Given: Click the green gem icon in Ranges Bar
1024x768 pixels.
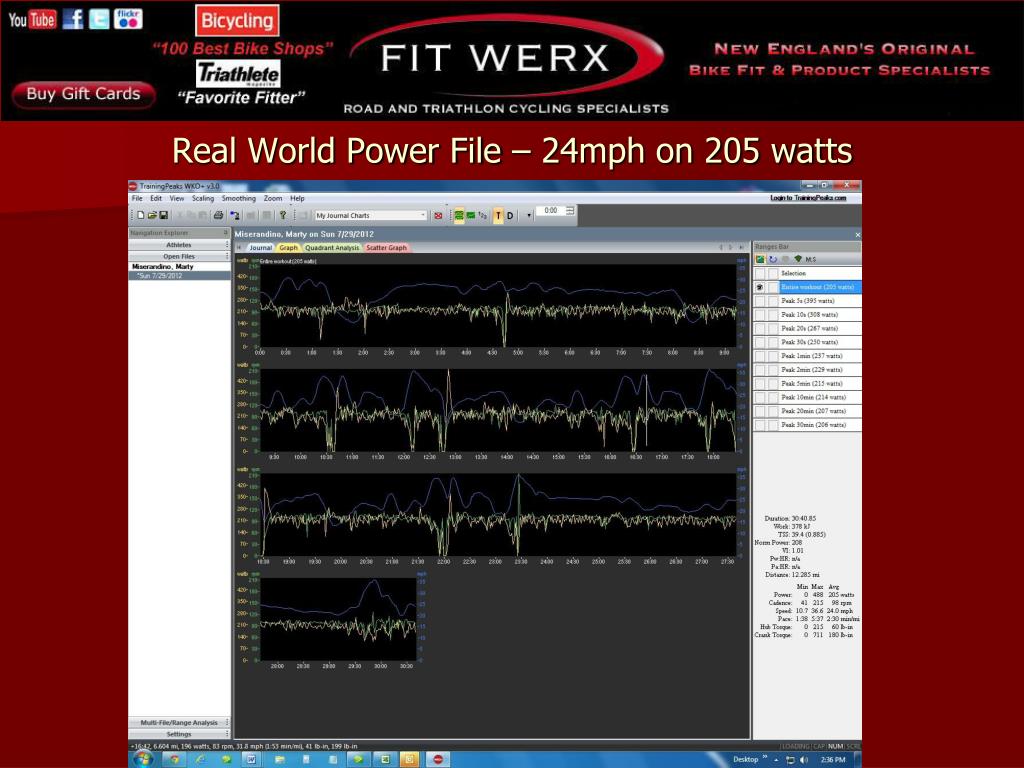Looking at the screenshot, I should (x=798, y=259).
